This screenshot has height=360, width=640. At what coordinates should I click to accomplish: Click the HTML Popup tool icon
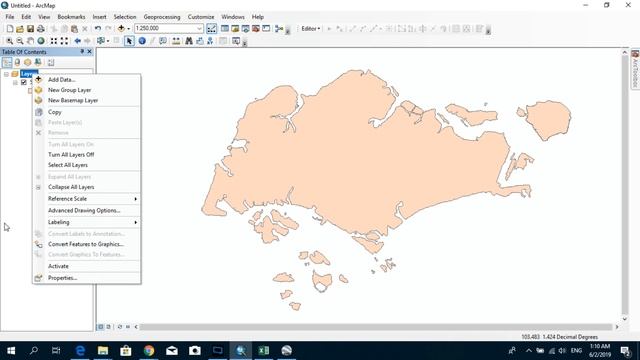tap(163, 41)
